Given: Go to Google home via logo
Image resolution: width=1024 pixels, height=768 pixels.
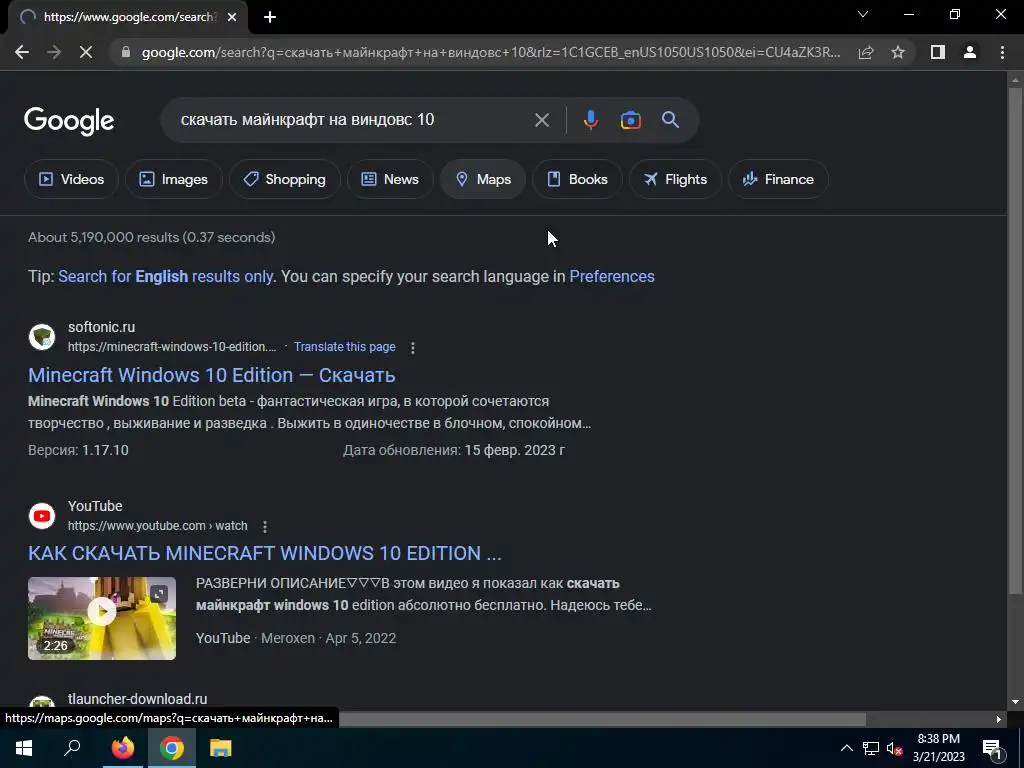Looking at the screenshot, I should [x=69, y=121].
